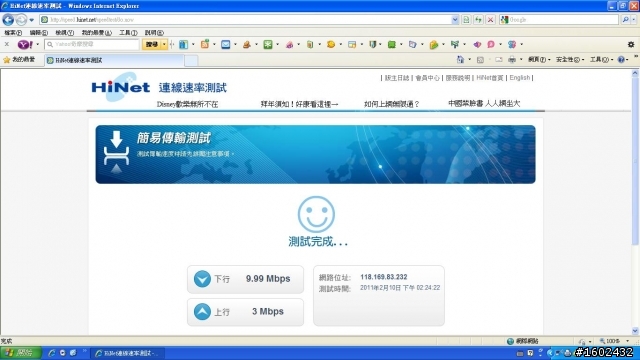Click the Read mail icon in command bar
Viewport: 640px width, 360px height.
coord(499,60)
